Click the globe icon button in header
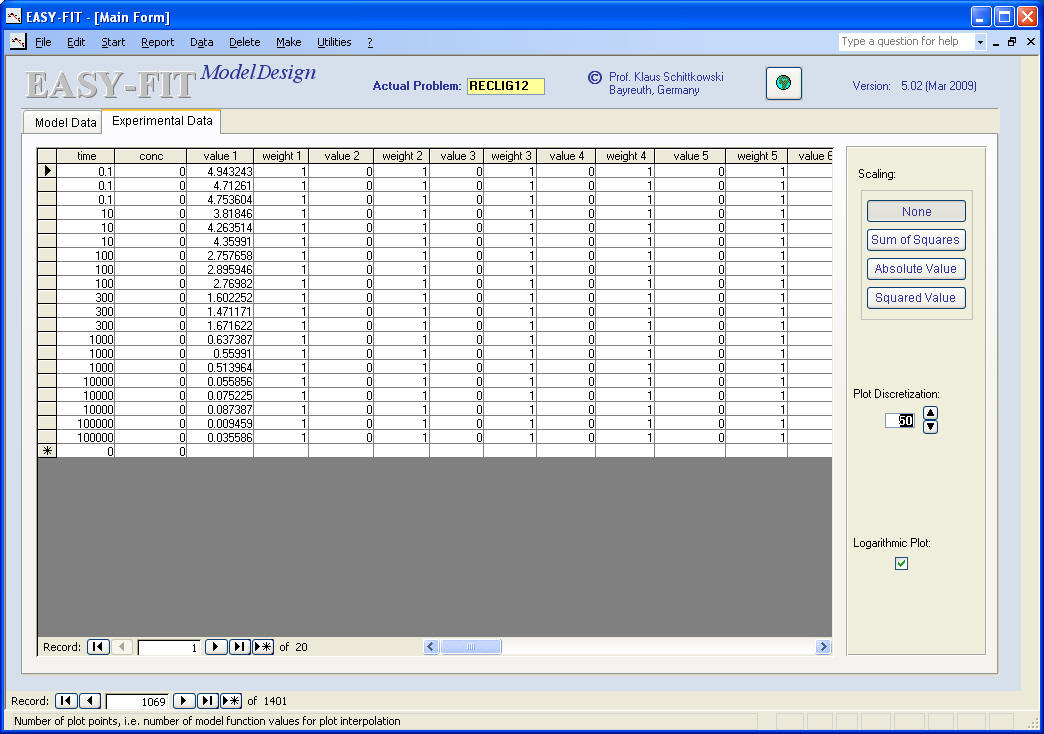Image resolution: width=1044 pixels, height=734 pixels. pyautogui.click(x=783, y=84)
